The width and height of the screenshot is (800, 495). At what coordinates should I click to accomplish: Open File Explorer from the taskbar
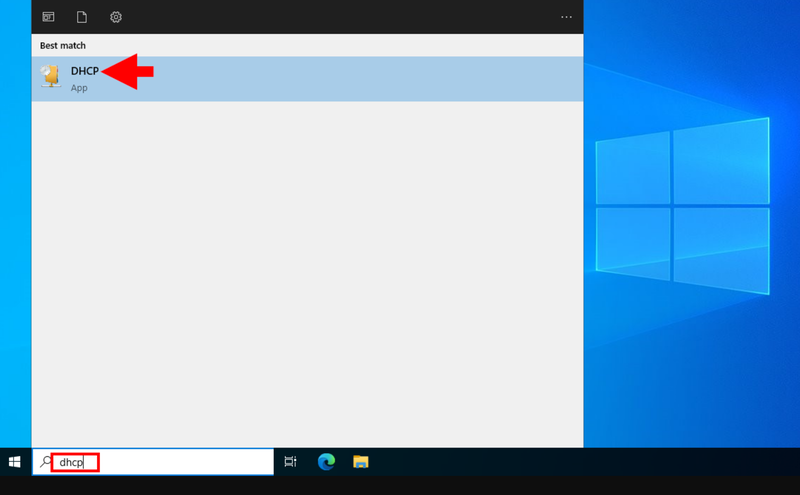(361, 462)
